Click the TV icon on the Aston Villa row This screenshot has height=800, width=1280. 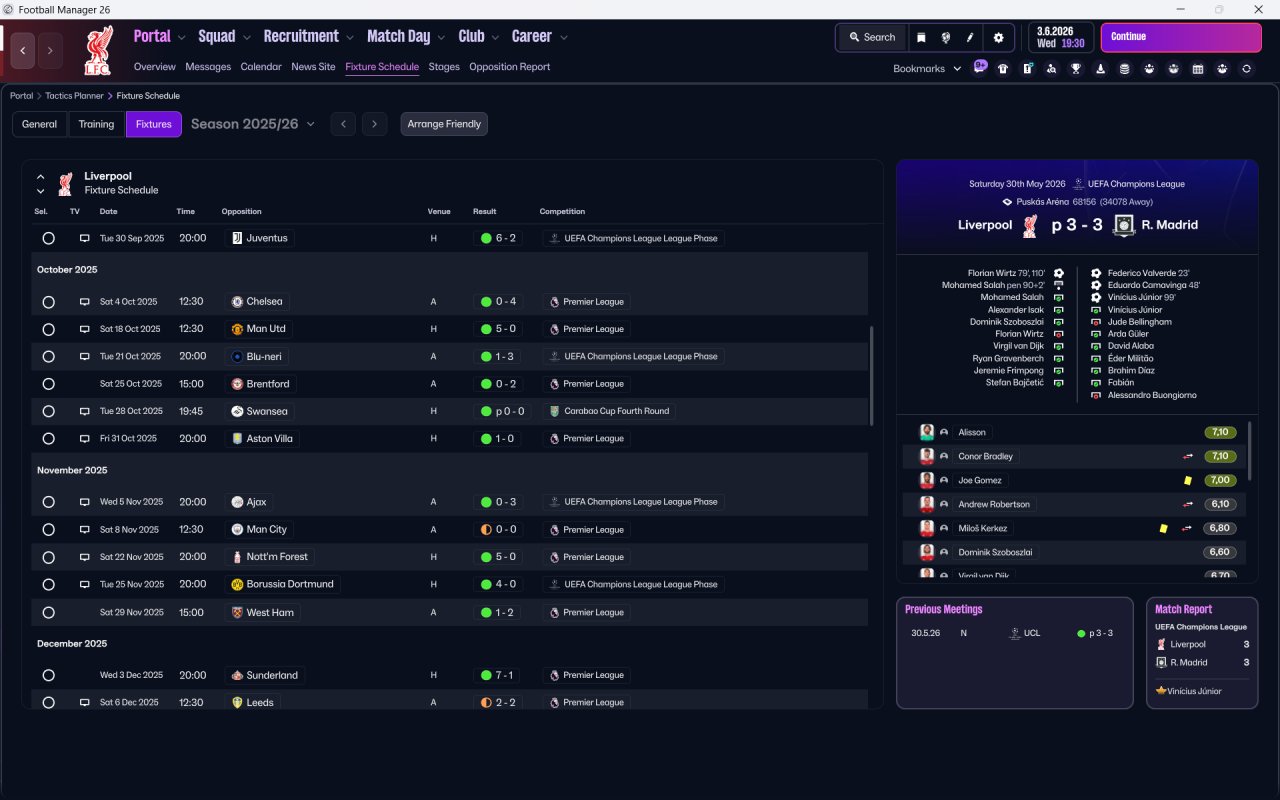[x=85, y=439]
